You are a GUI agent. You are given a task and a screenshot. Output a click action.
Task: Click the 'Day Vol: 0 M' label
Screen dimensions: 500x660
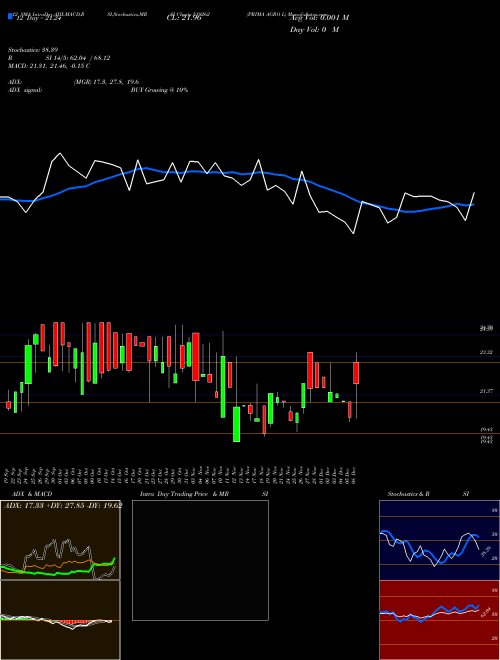tap(314, 30)
